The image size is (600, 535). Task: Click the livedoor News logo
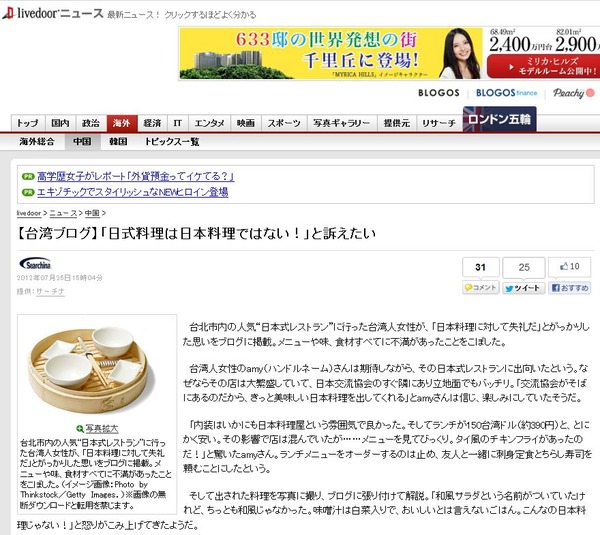pyautogui.click(x=53, y=13)
